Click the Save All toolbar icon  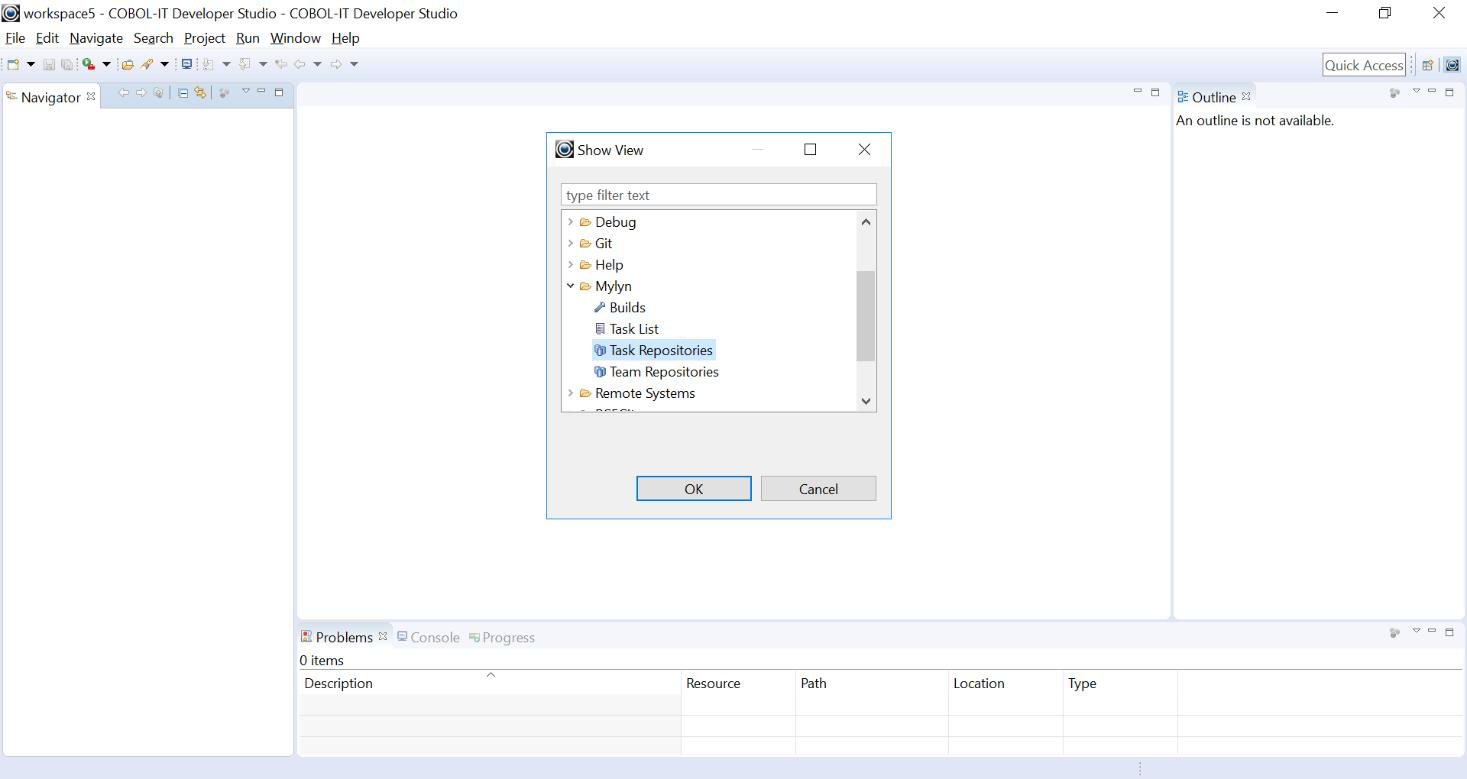coord(67,63)
